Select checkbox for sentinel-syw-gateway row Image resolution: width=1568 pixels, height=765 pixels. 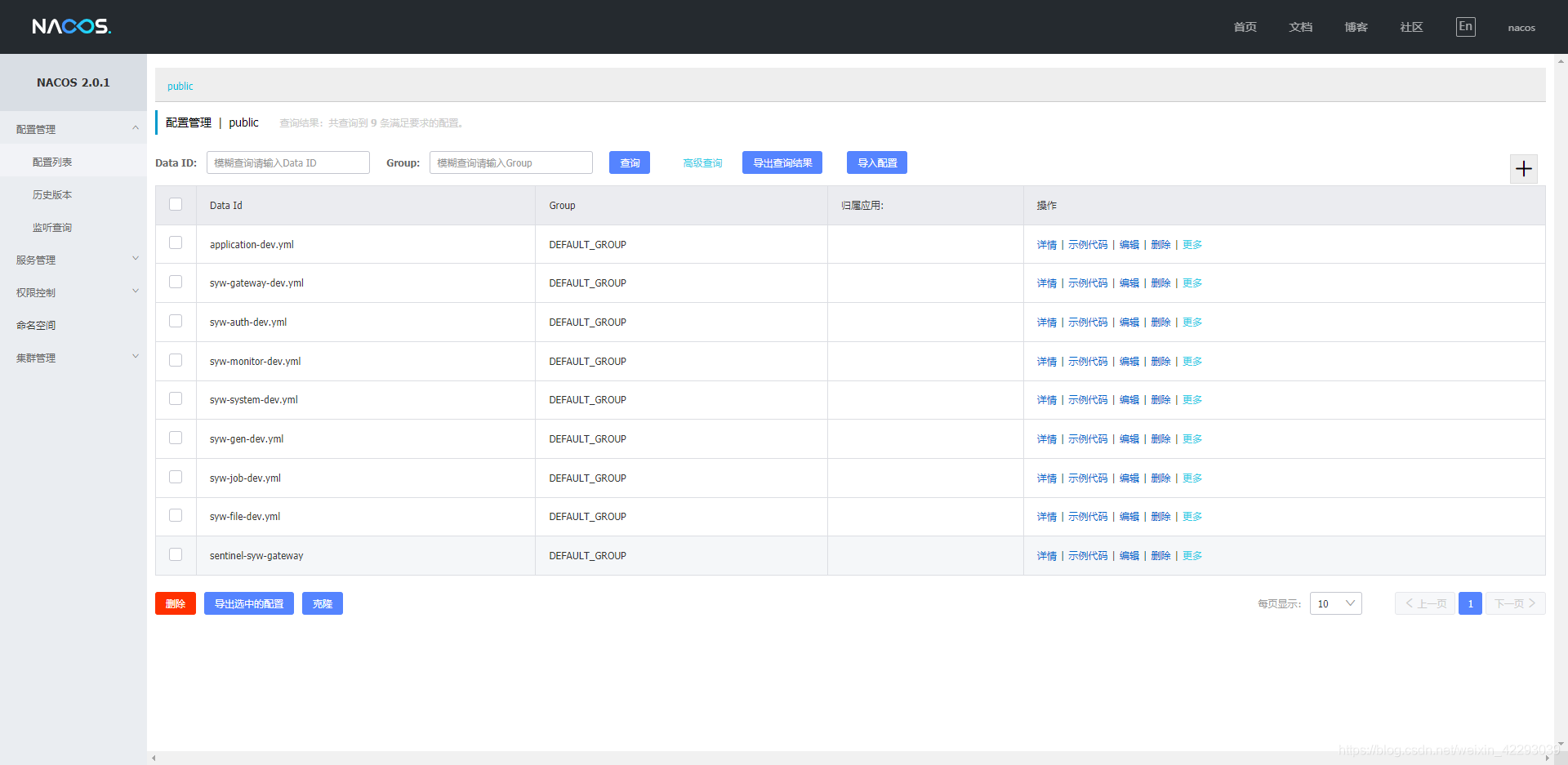coord(176,554)
